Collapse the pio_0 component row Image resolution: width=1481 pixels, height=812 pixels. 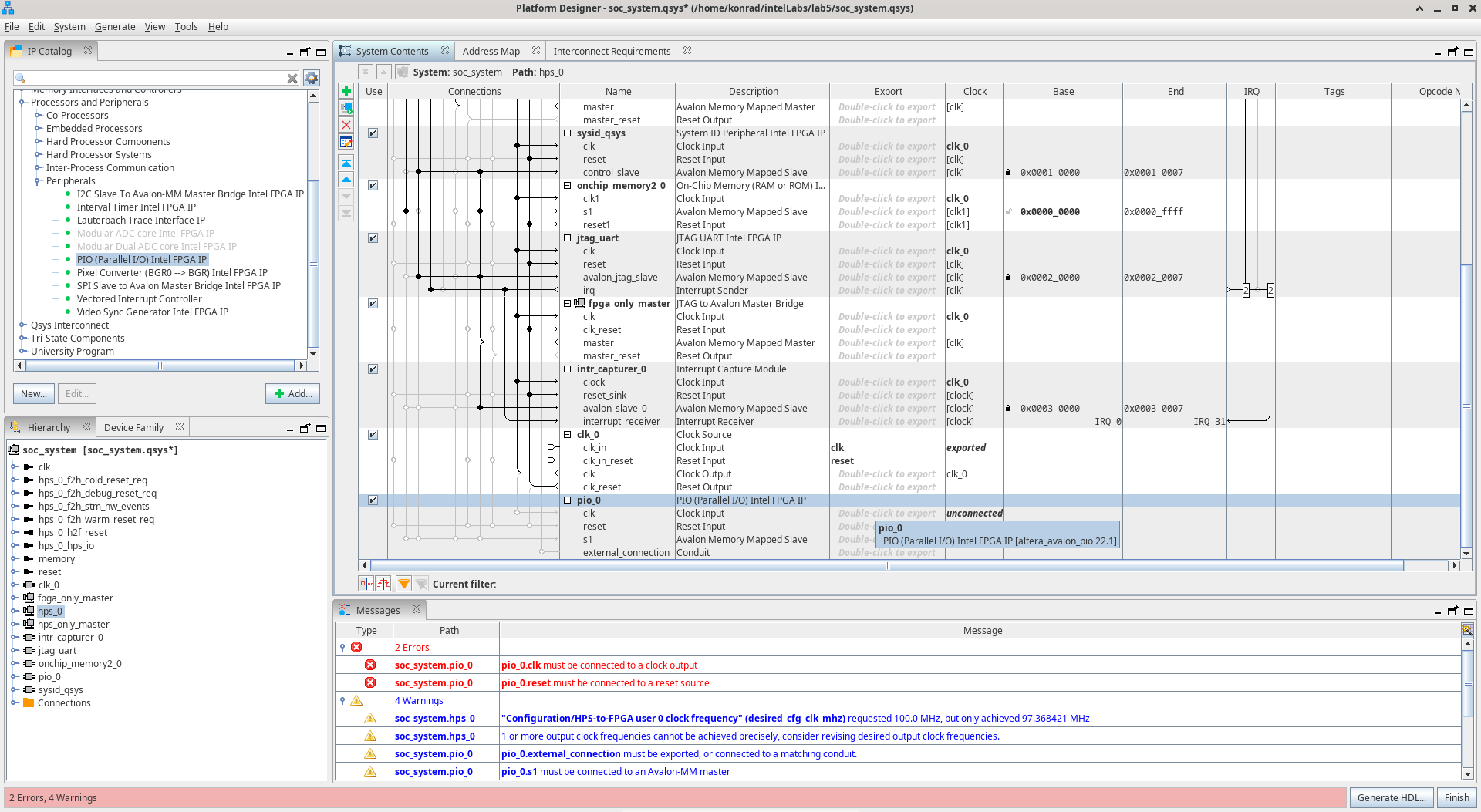pos(568,500)
